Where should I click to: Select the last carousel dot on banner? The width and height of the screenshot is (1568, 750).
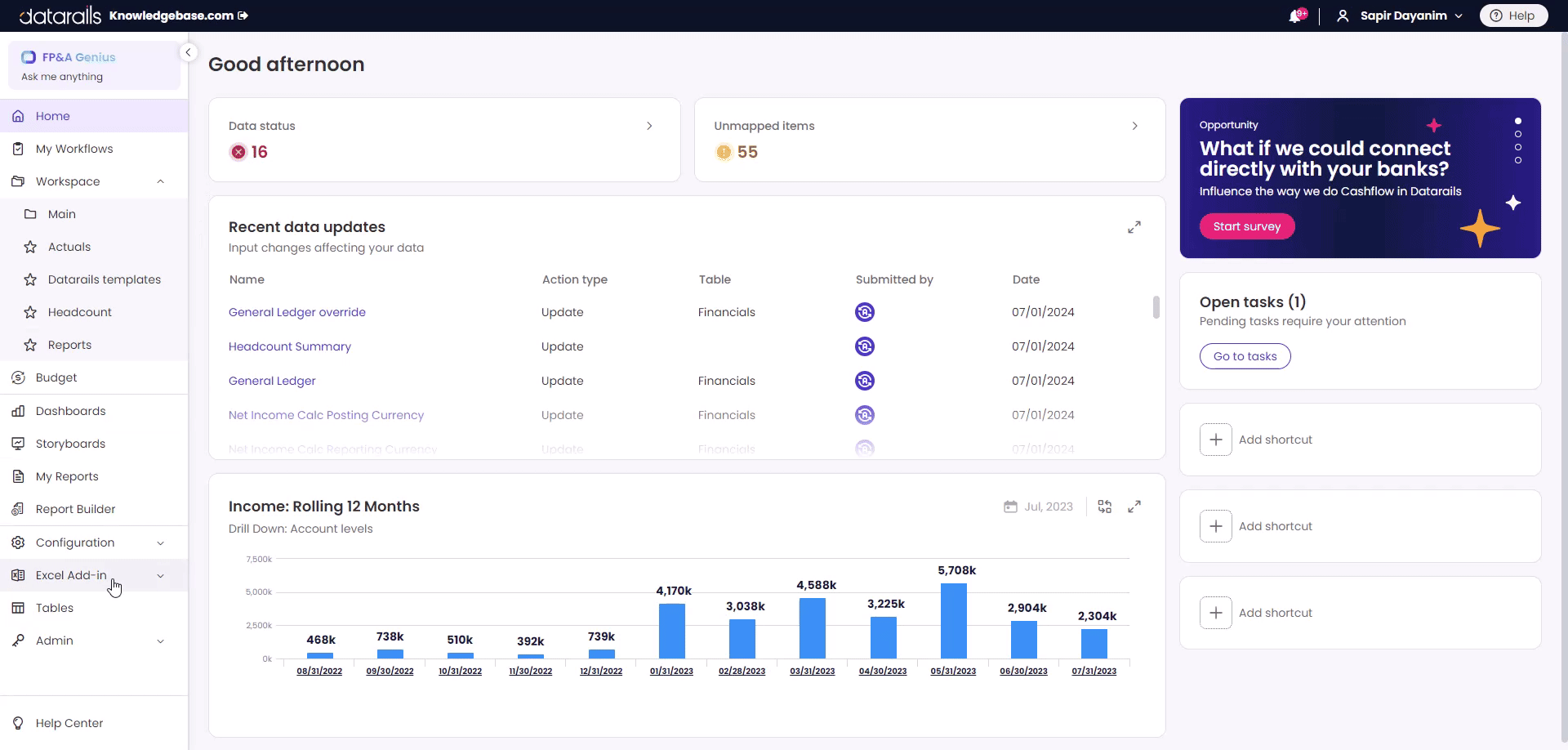1518,160
